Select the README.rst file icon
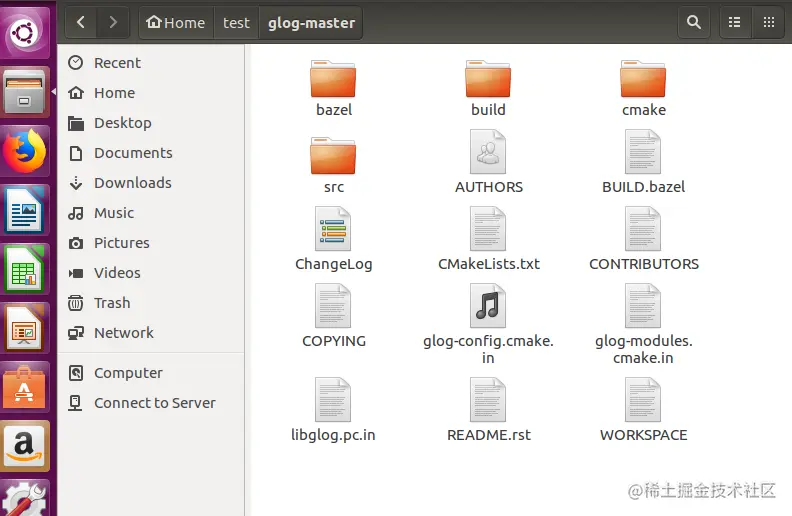Screen dimensions: 792x516 [487, 399]
